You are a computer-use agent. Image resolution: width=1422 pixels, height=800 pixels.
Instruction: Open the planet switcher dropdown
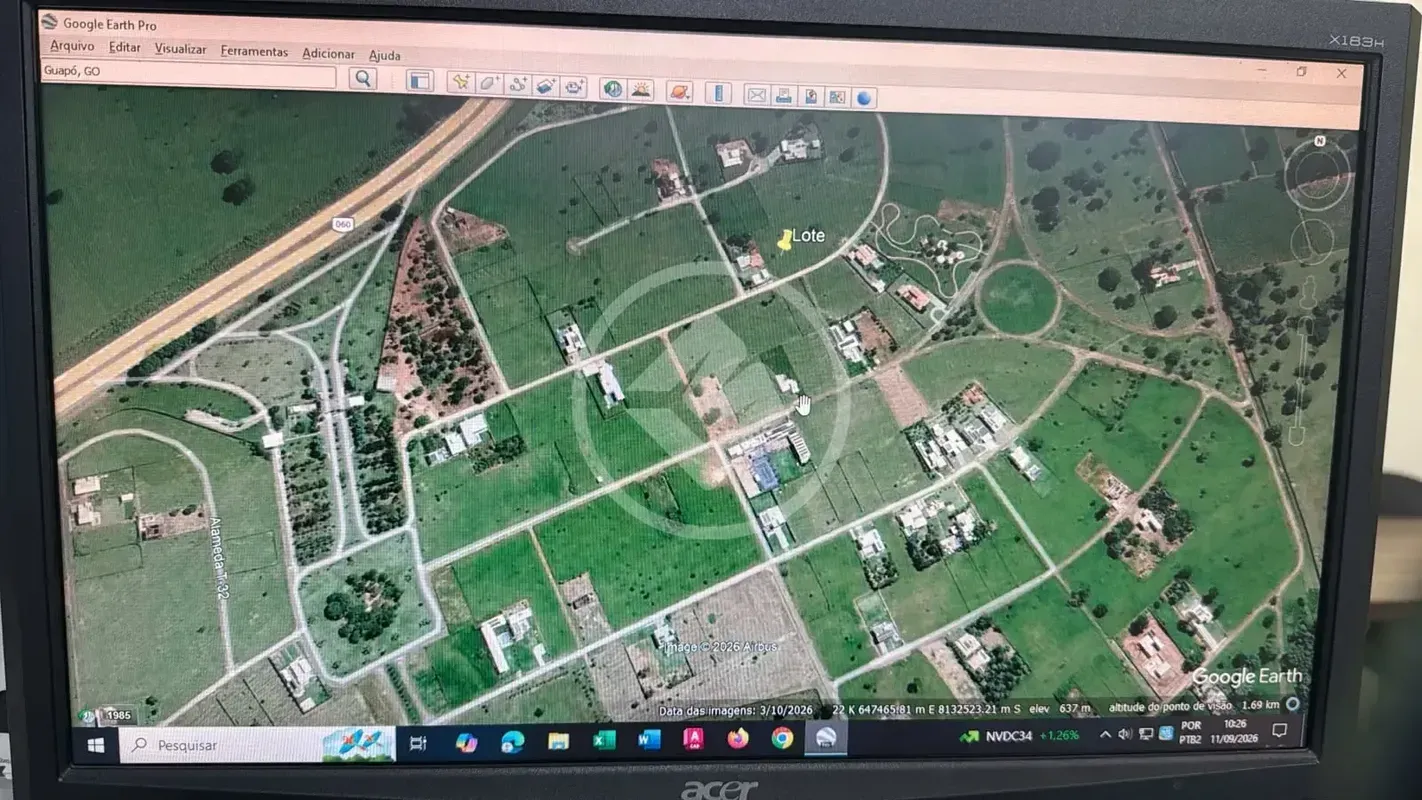679,91
